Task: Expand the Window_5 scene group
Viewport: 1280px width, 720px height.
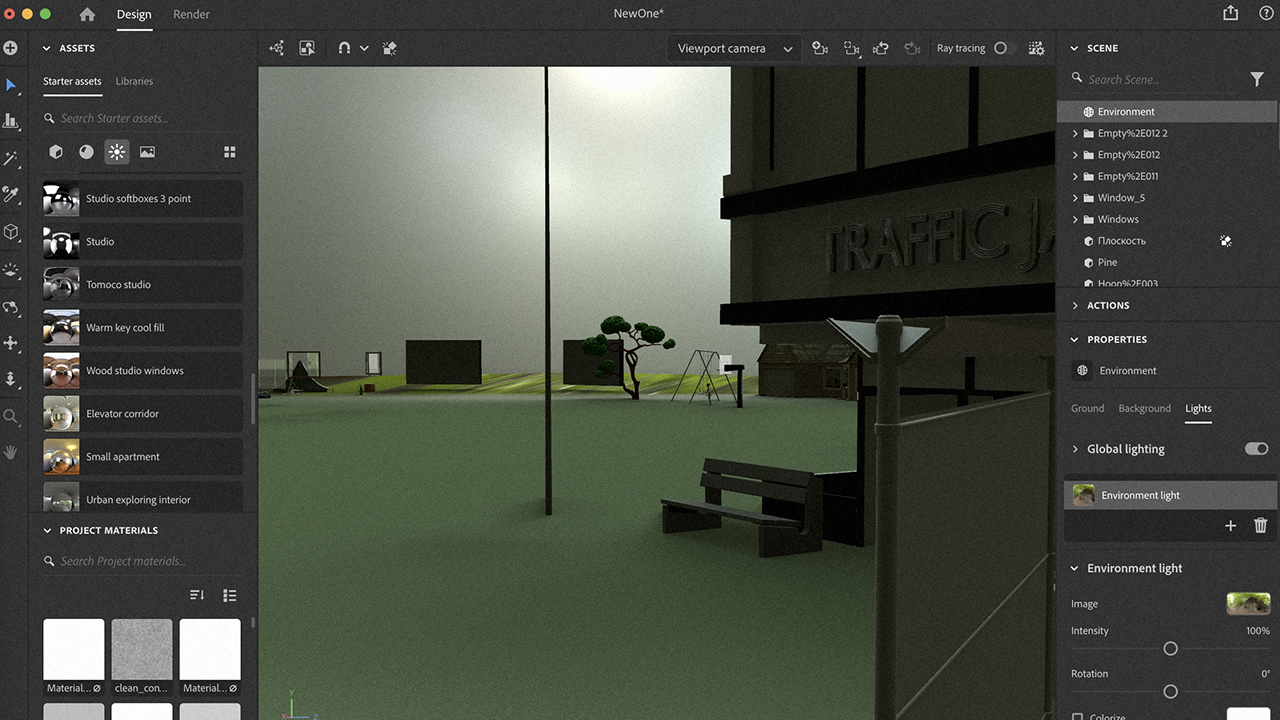Action: 1075,198
